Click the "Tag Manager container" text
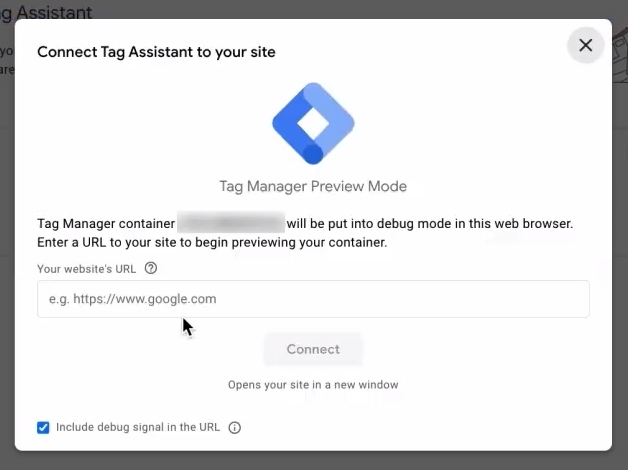Viewport: 628px width, 470px height. click(104, 223)
